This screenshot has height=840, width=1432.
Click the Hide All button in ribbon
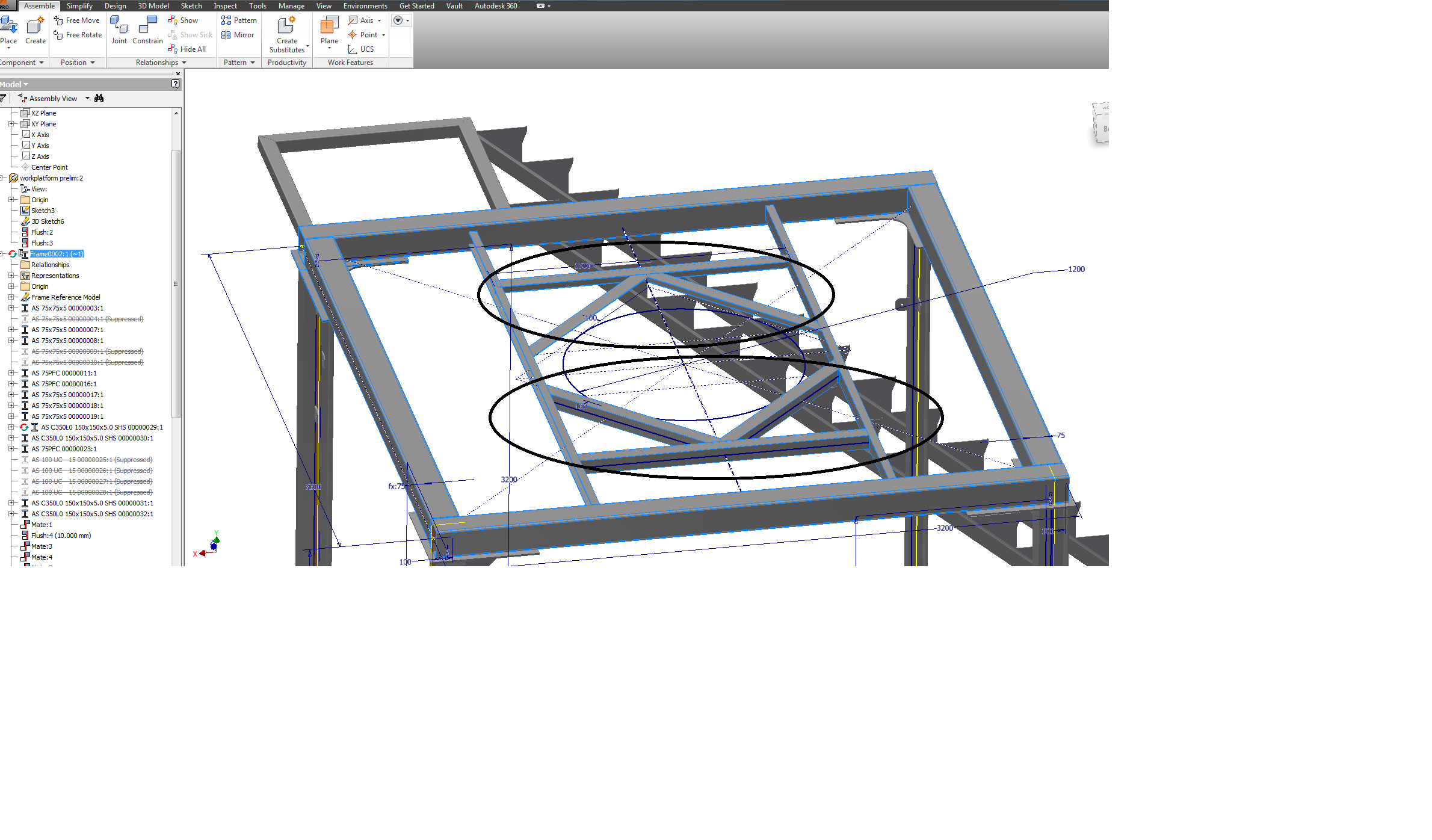(192, 48)
